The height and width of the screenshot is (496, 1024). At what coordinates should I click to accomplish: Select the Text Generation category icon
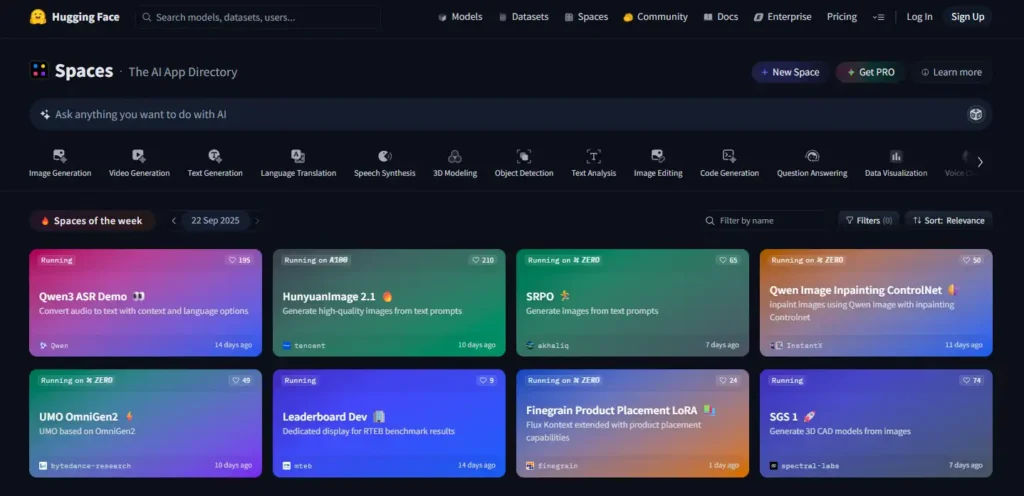click(214, 156)
